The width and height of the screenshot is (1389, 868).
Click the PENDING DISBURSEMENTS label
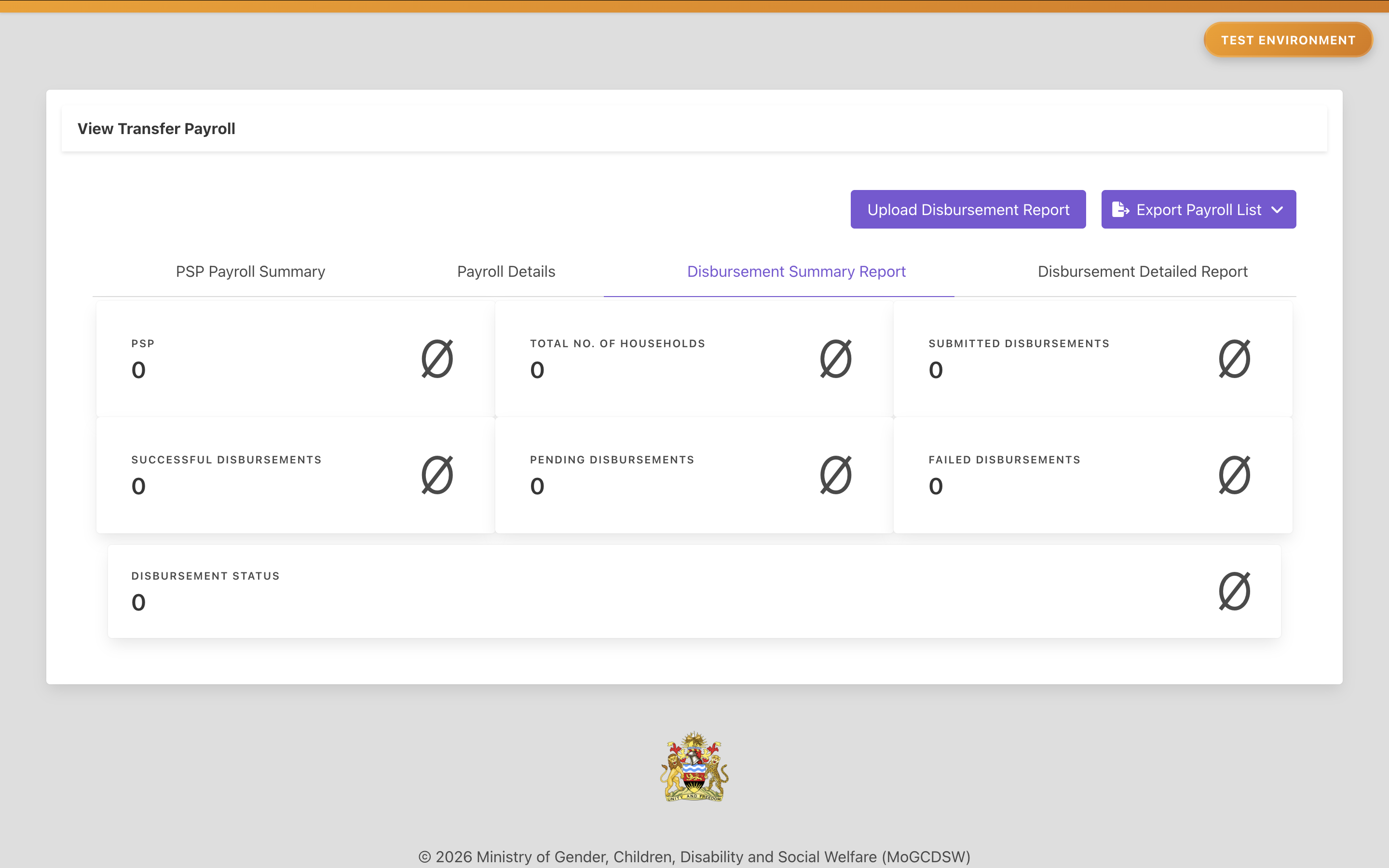click(x=612, y=460)
